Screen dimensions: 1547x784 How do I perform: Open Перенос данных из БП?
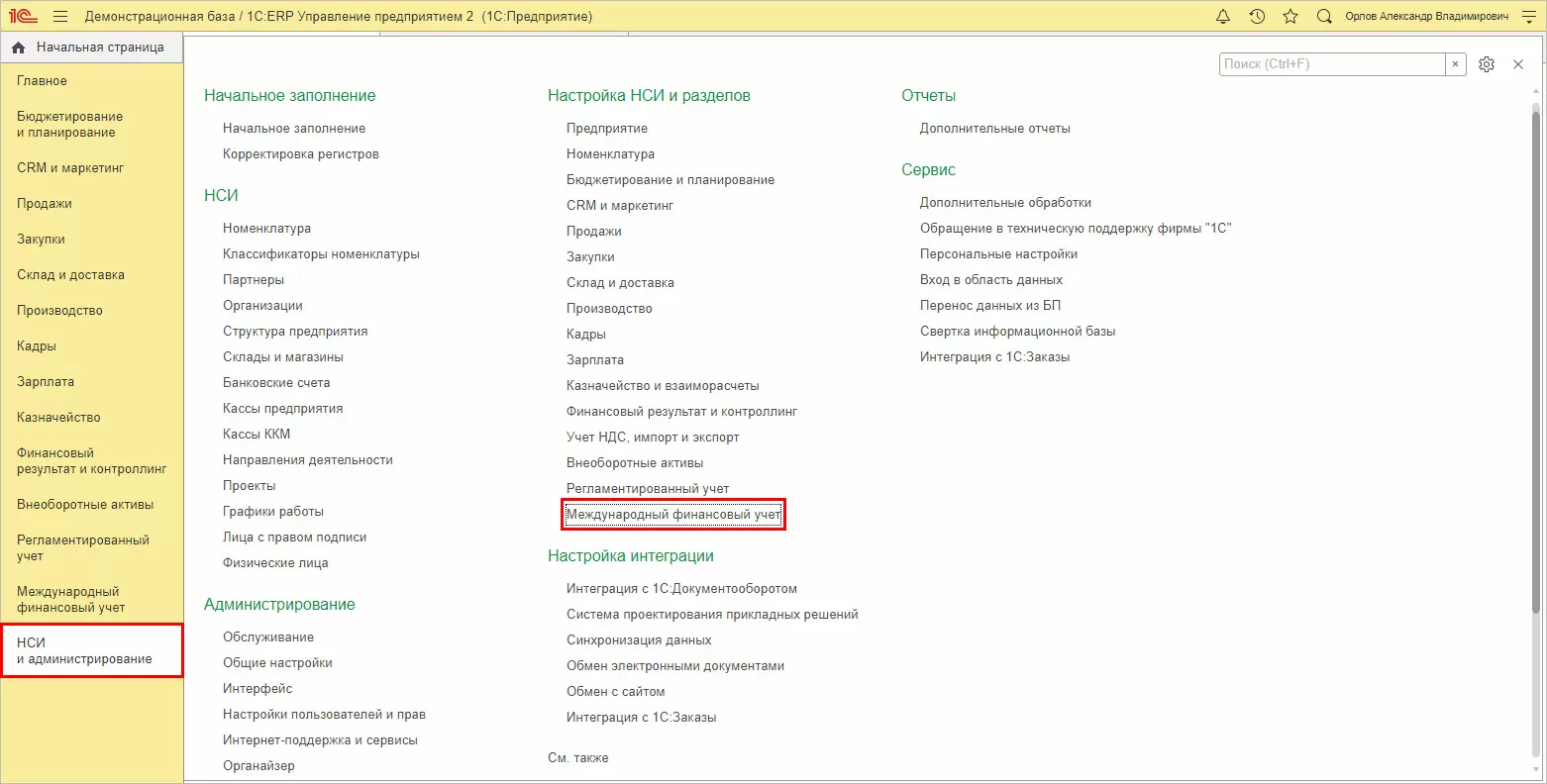point(990,306)
